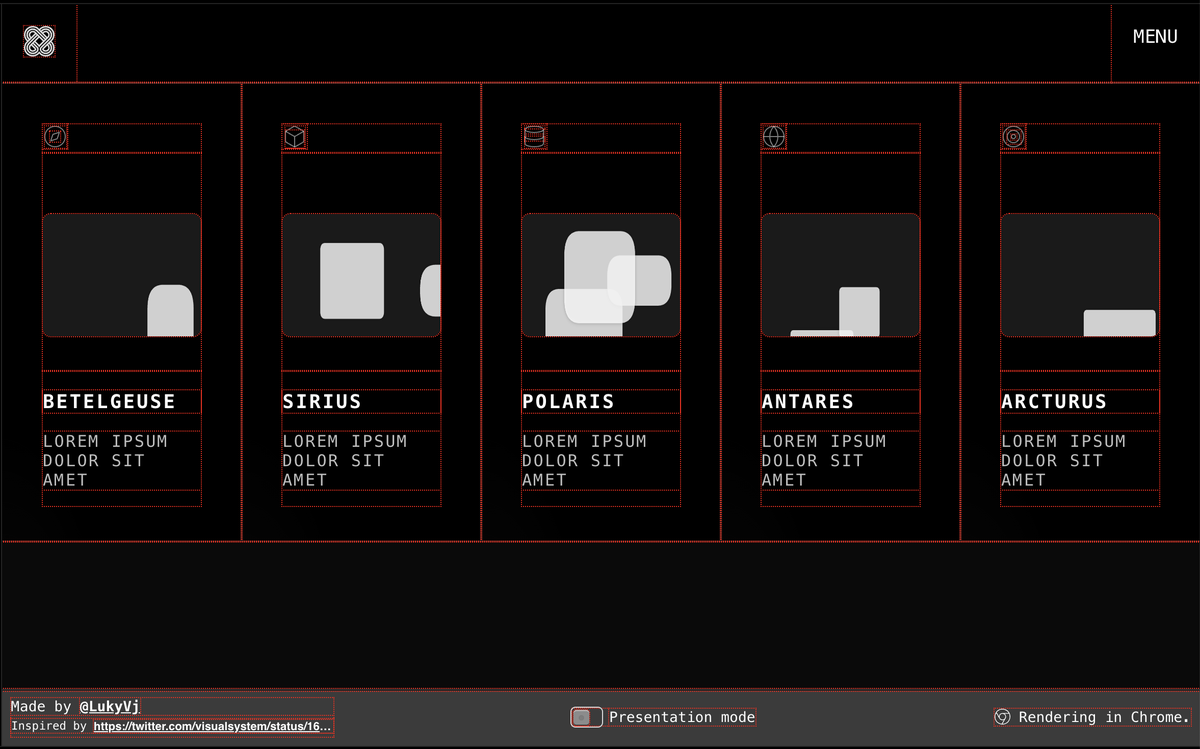
Task: Click the BETELGEUSE heading
Action: (109, 402)
